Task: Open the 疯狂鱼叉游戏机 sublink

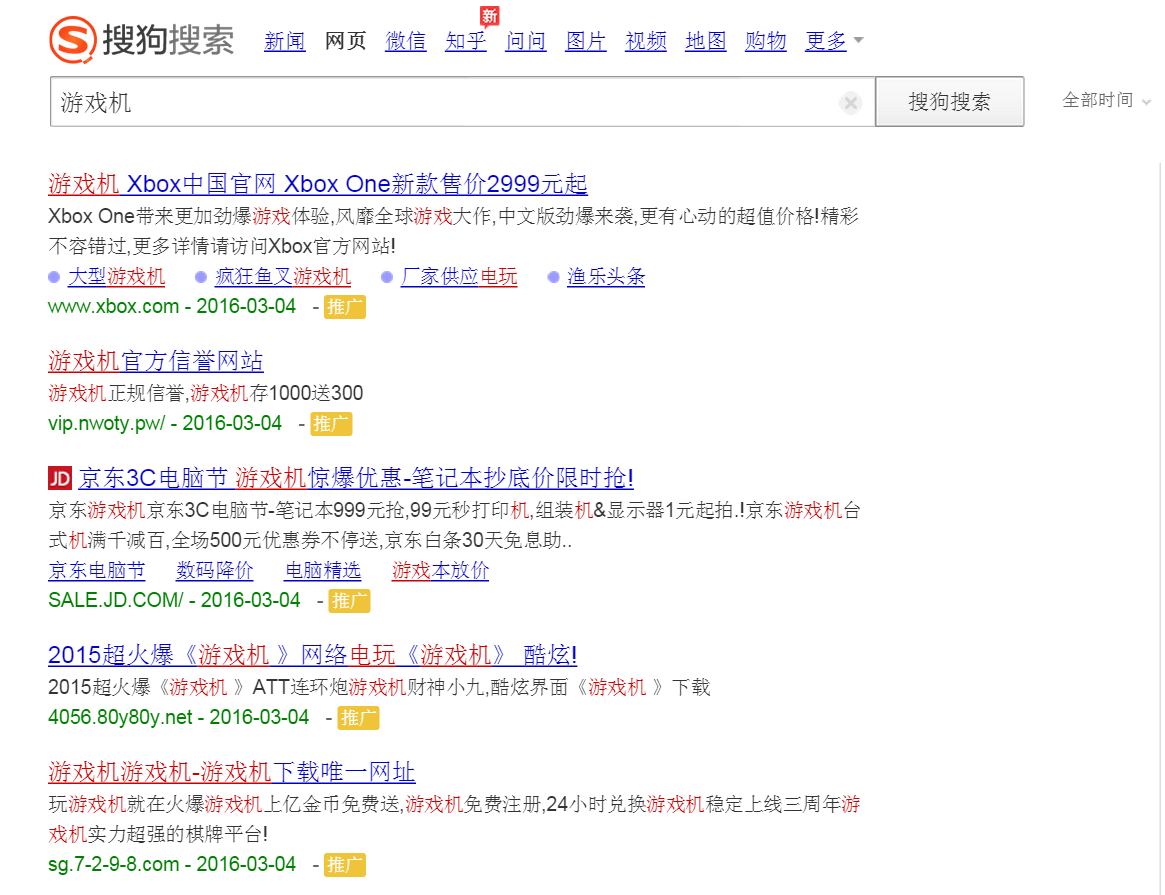Action: click(x=283, y=277)
